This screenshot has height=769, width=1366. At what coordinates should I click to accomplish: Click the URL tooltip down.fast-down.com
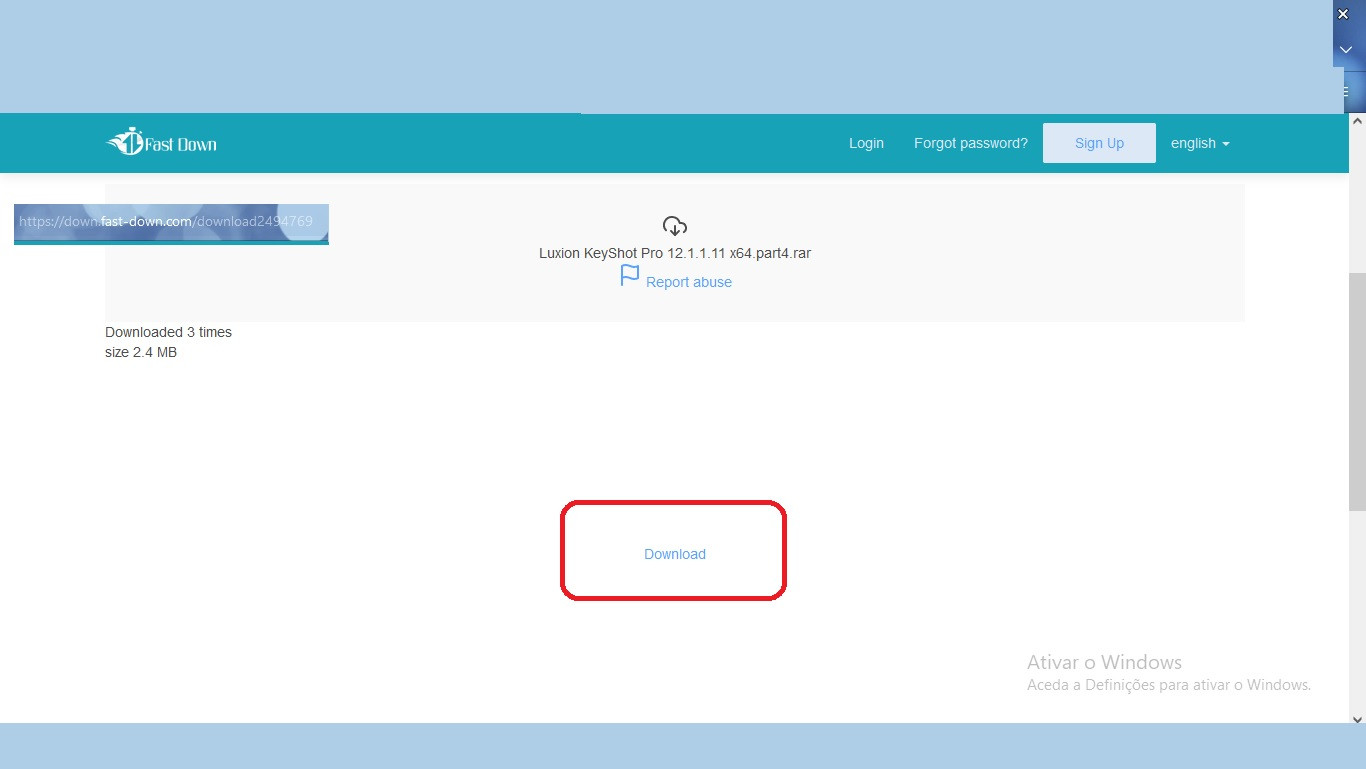(x=171, y=222)
